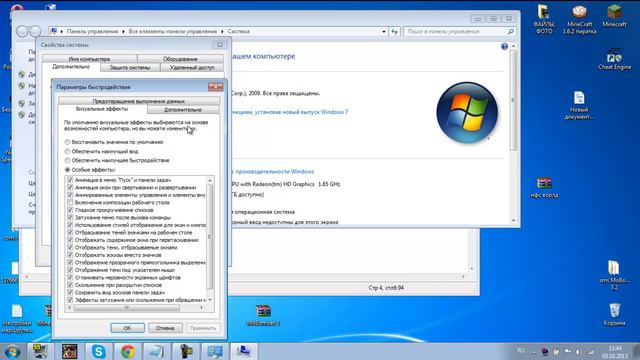Toggle Сглаживать неровности экранных шрифтов
The width and height of the screenshot is (640, 360).
pos(70,278)
